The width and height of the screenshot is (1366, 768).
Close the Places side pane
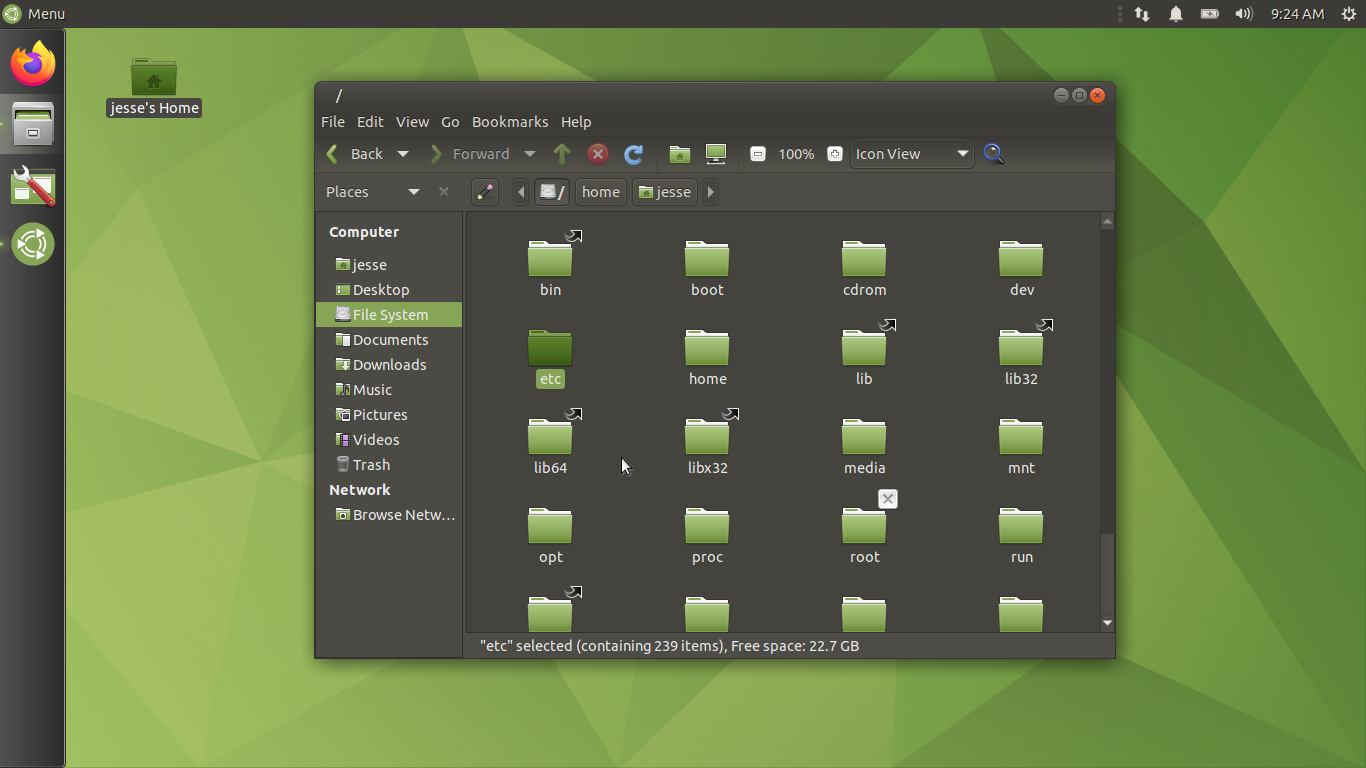point(444,192)
